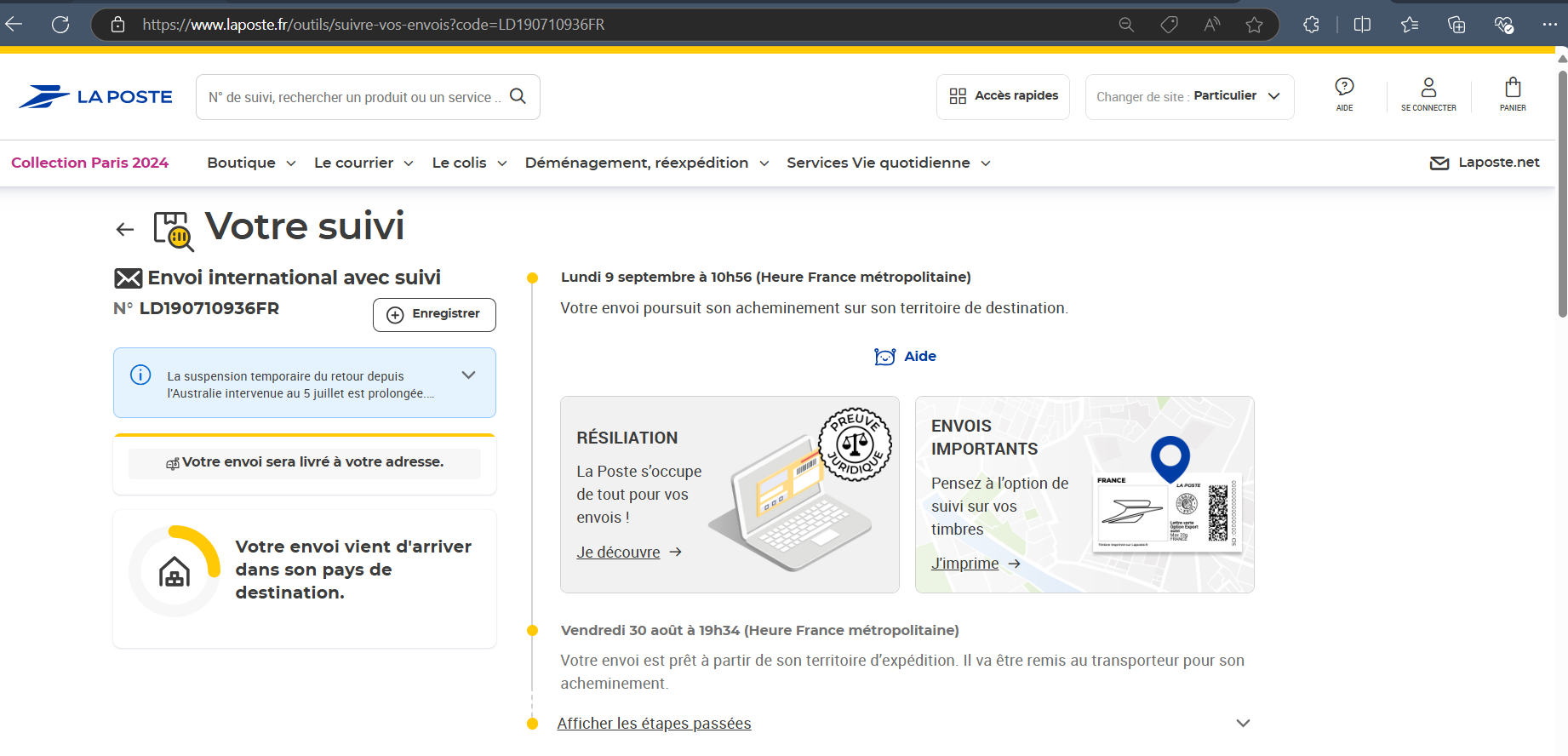Click the La Poste logo
1568x756 pixels.
[x=95, y=97]
